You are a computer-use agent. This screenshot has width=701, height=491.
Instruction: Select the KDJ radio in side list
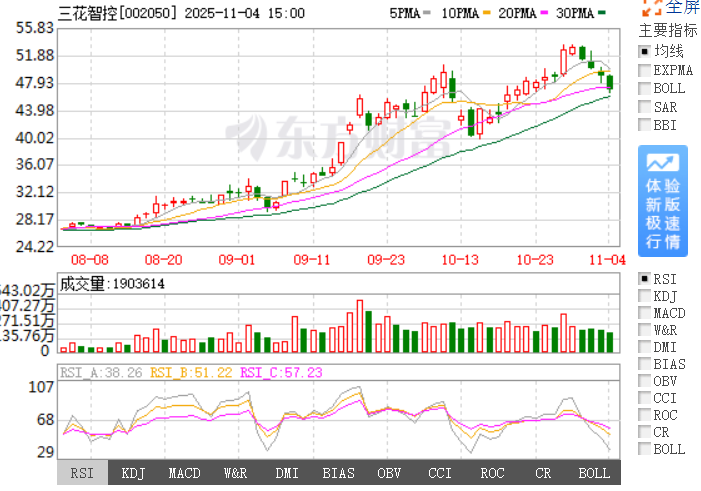(x=644, y=296)
